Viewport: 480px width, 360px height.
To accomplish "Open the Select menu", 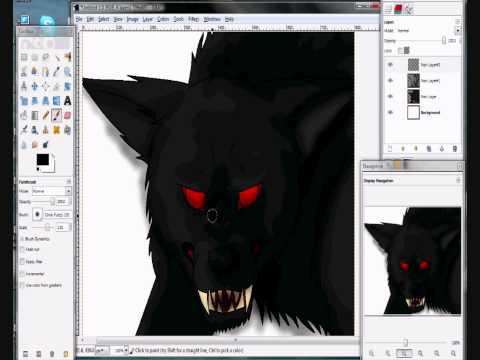I will 104,19.
